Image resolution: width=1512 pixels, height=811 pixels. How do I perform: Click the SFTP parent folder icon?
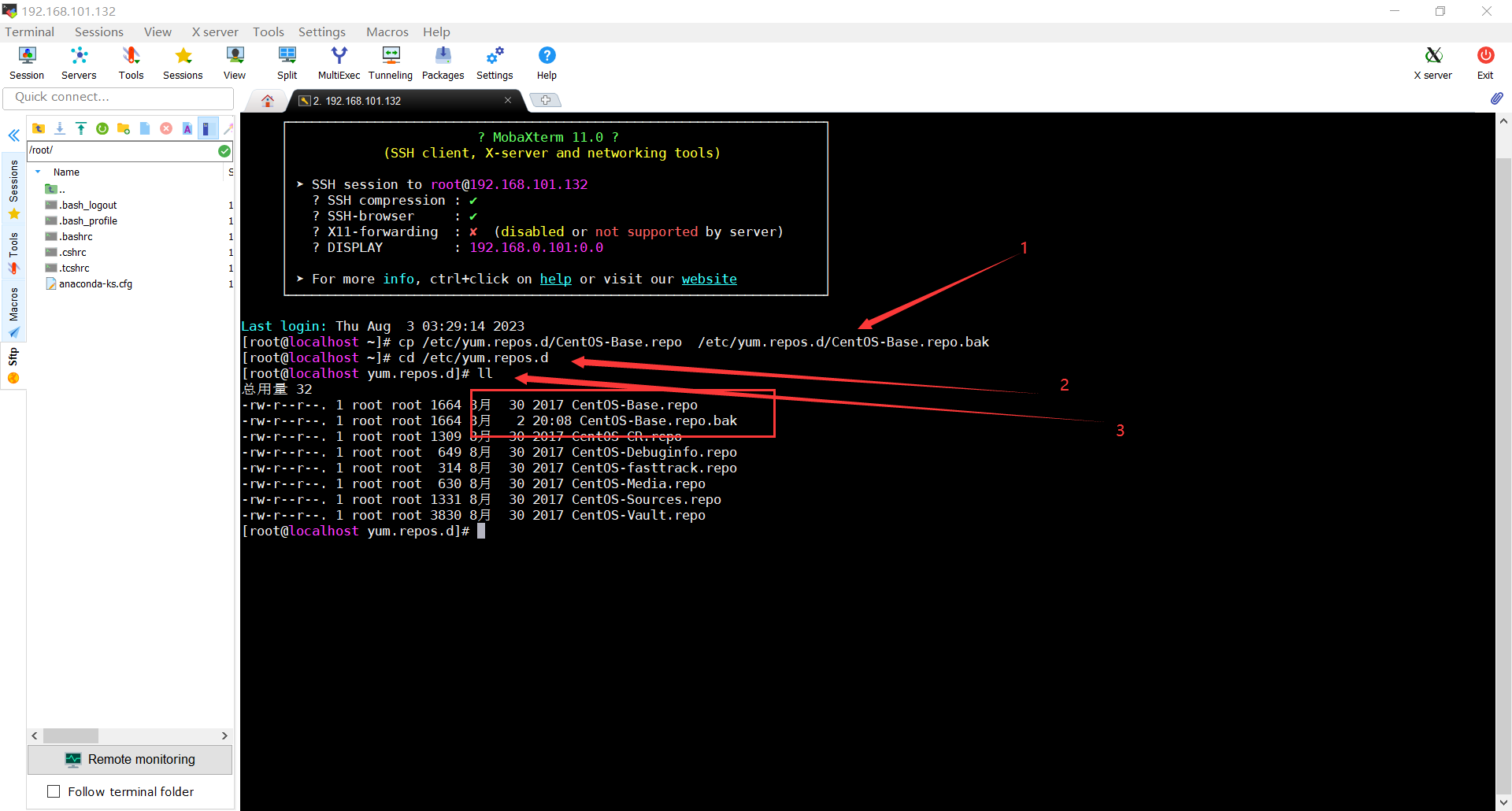tap(39, 128)
